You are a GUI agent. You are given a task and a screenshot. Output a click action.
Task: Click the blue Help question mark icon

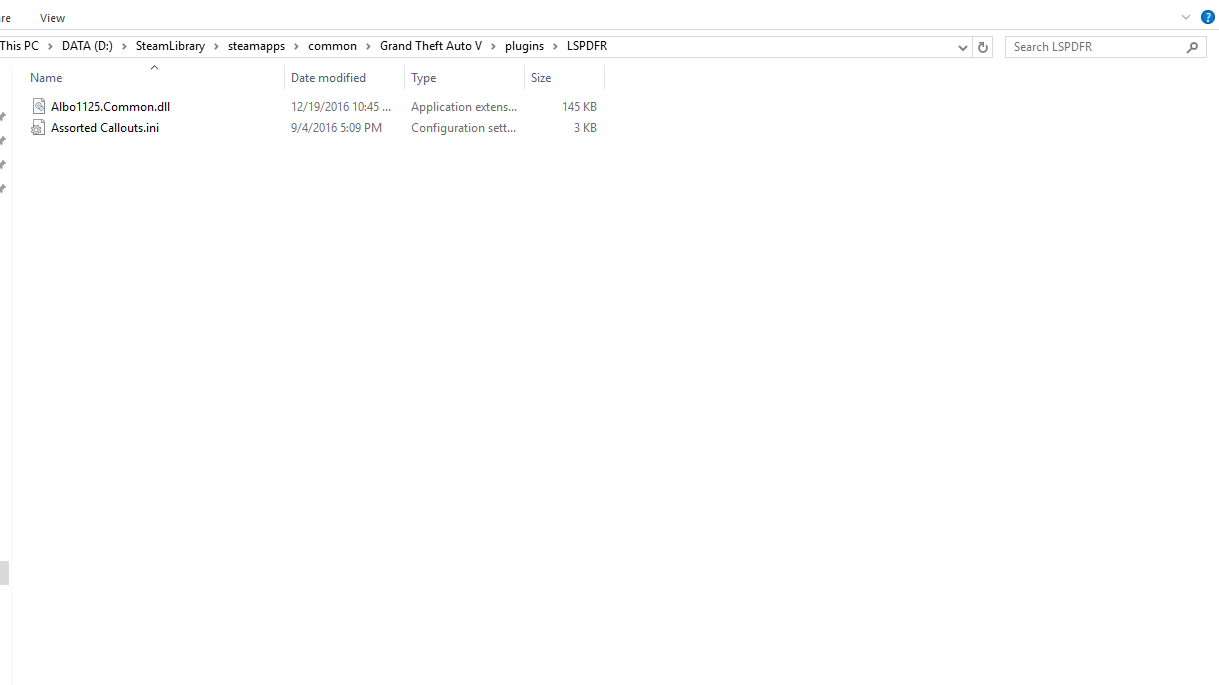pos(1207,17)
